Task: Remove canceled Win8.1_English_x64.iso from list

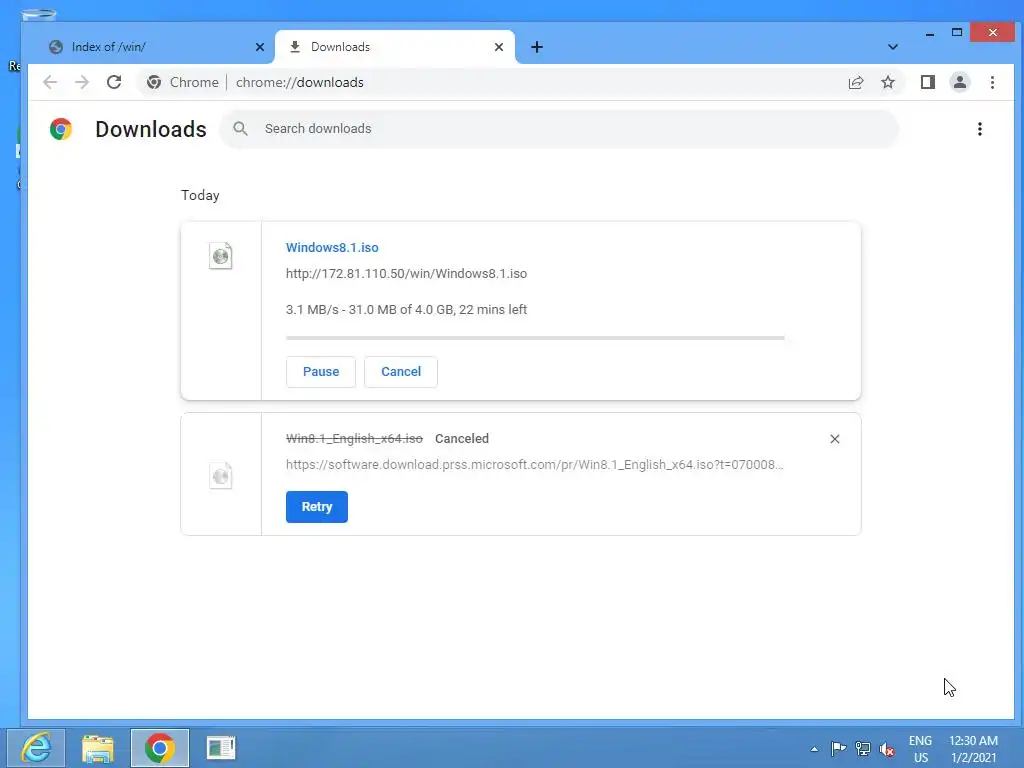Action: click(835, 439)
